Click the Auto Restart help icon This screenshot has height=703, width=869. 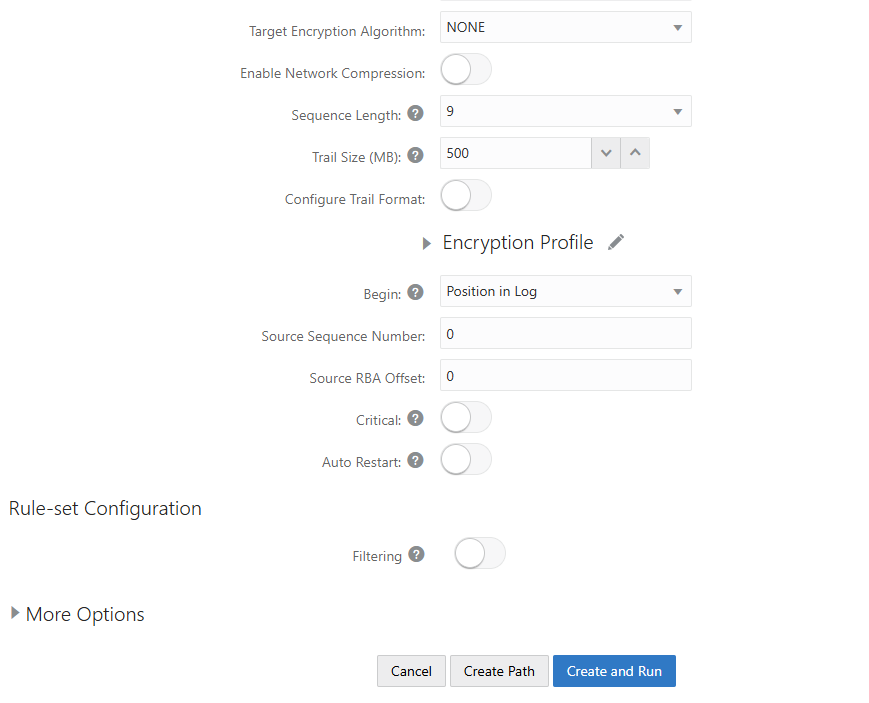[x=415, y=460]
